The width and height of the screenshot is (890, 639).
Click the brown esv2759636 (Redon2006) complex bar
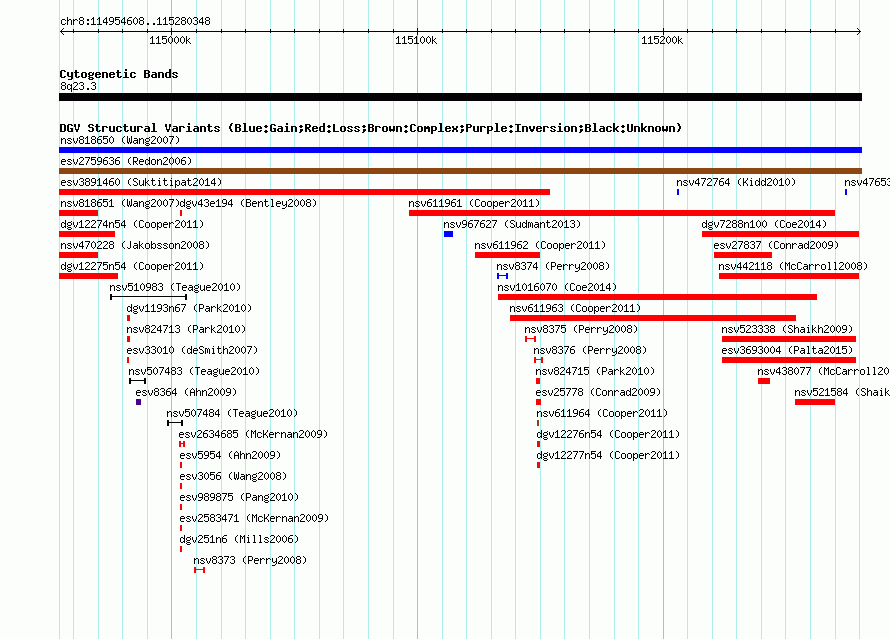[x=460, y=171]
